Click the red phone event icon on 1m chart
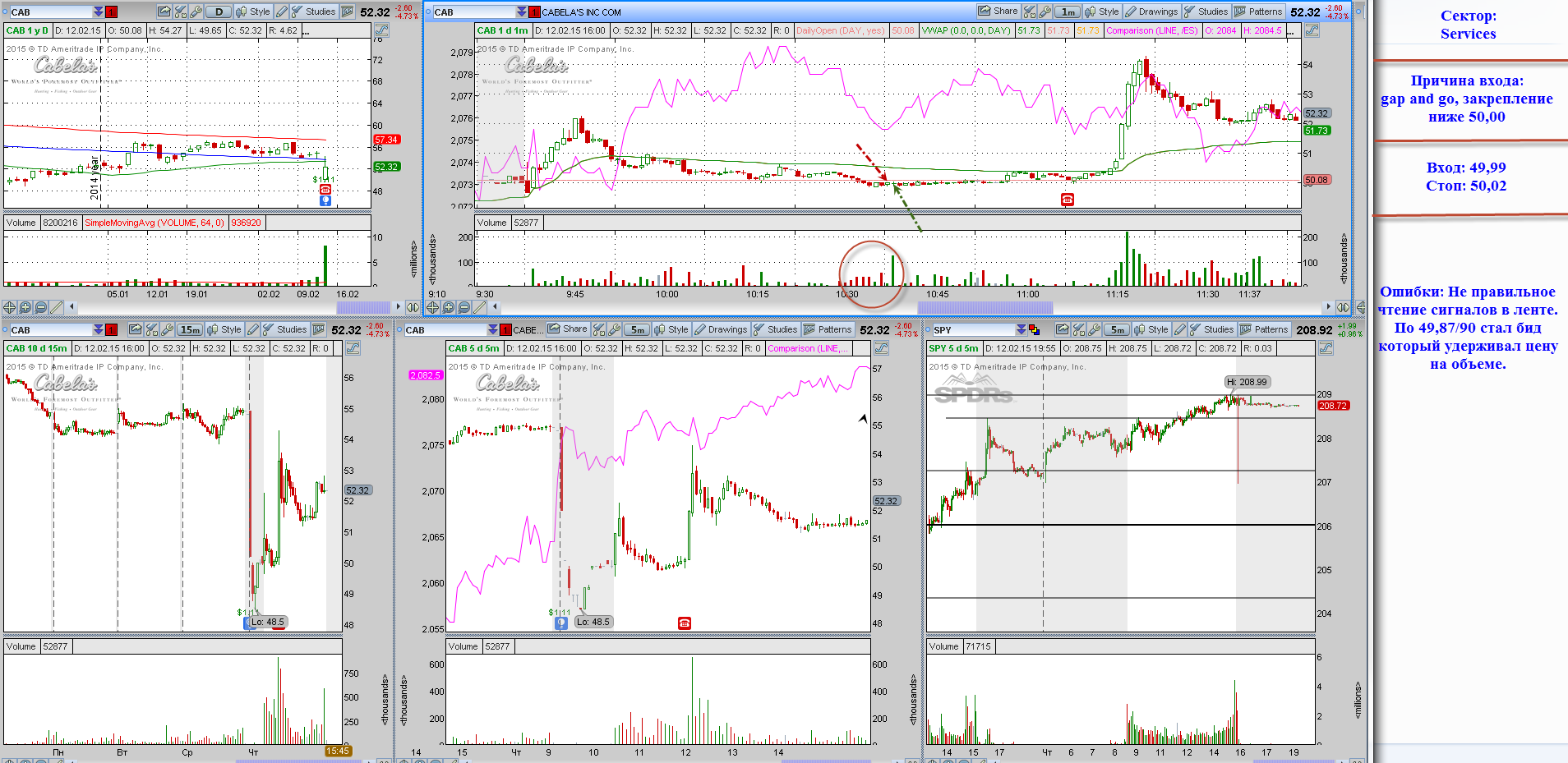Viewport: 1568px width, 763px height. [1067, 199]
